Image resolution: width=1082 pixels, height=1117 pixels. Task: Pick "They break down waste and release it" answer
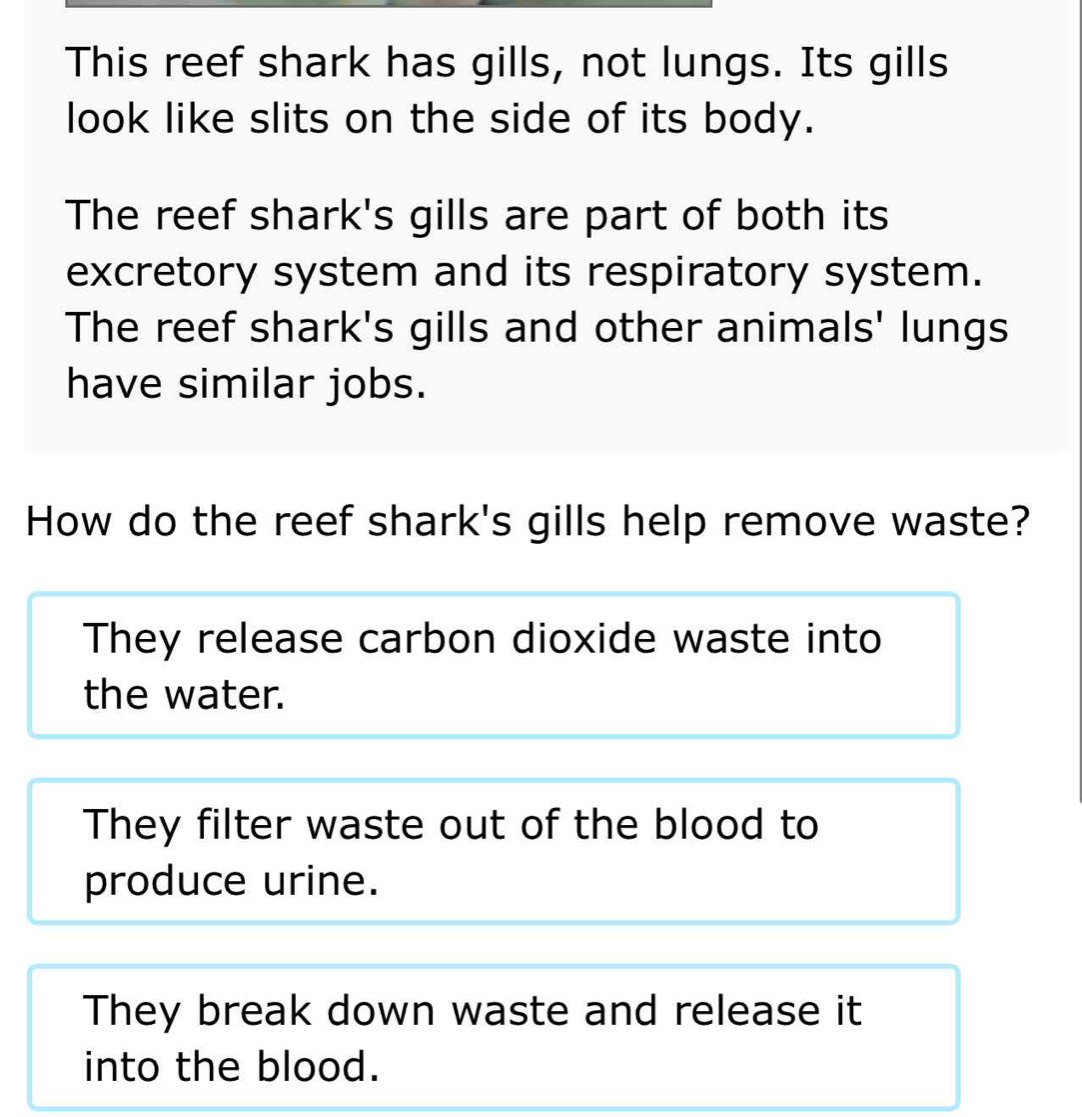coord(493,1037)
